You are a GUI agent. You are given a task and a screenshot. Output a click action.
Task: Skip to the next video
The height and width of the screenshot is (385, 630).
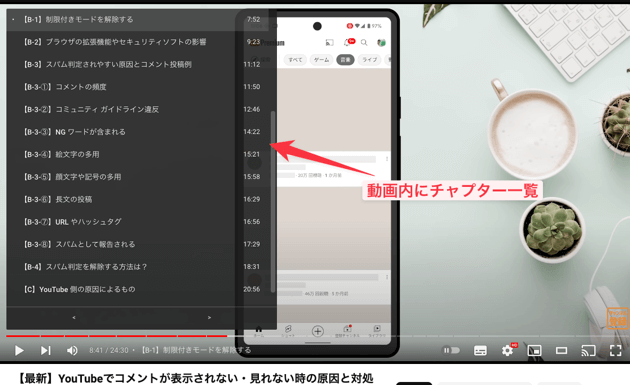tap(45, 350)
